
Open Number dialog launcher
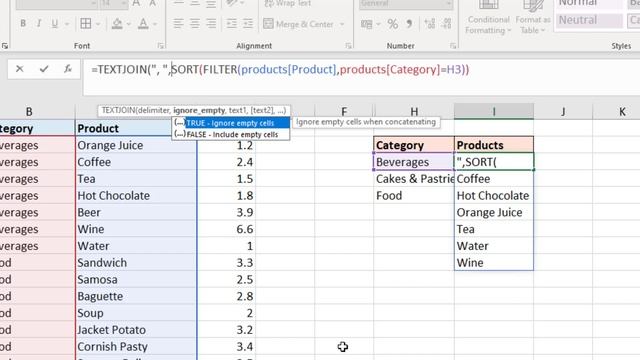coord(453,46)
